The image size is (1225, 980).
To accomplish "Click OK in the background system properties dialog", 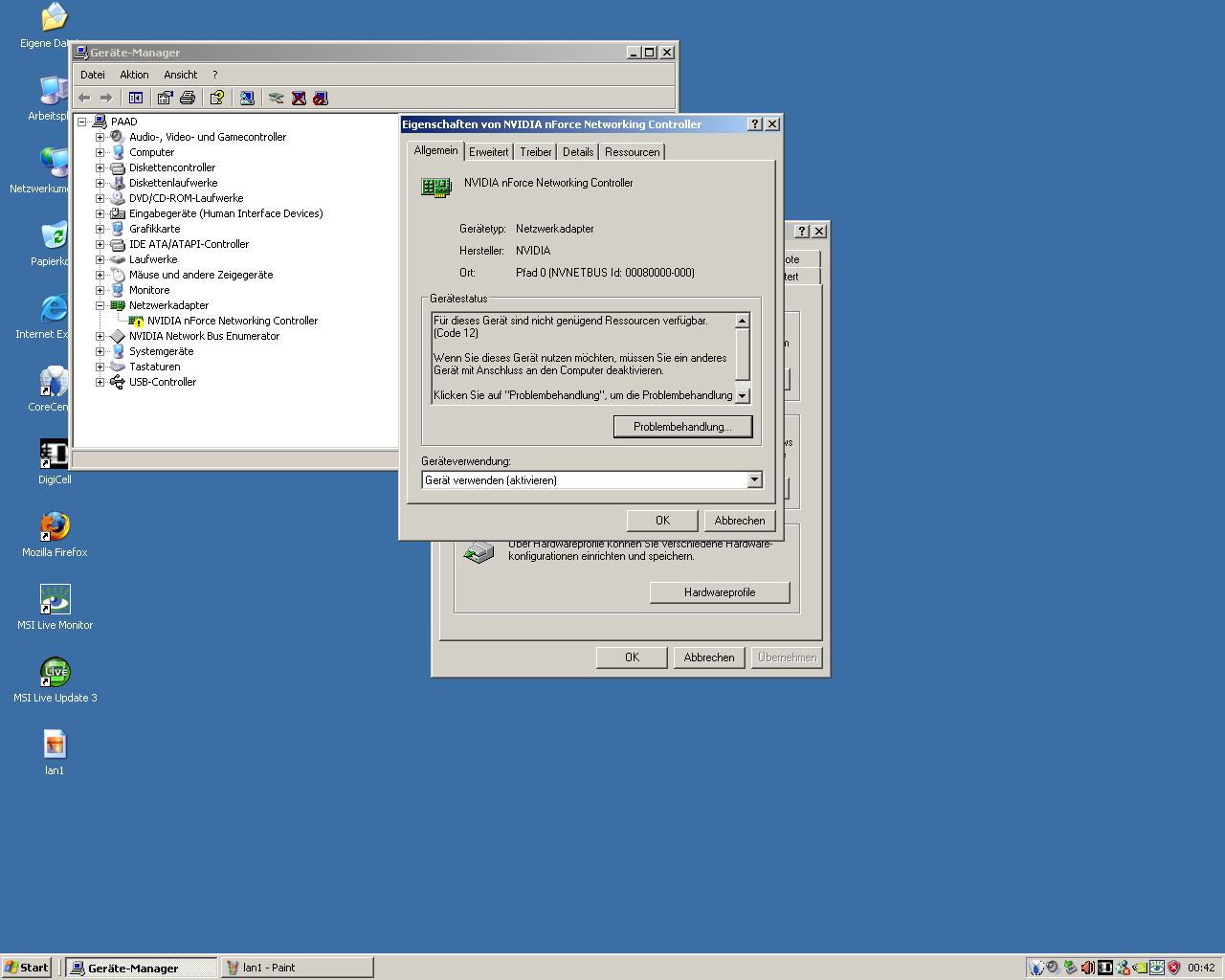I will coord(632,657).
